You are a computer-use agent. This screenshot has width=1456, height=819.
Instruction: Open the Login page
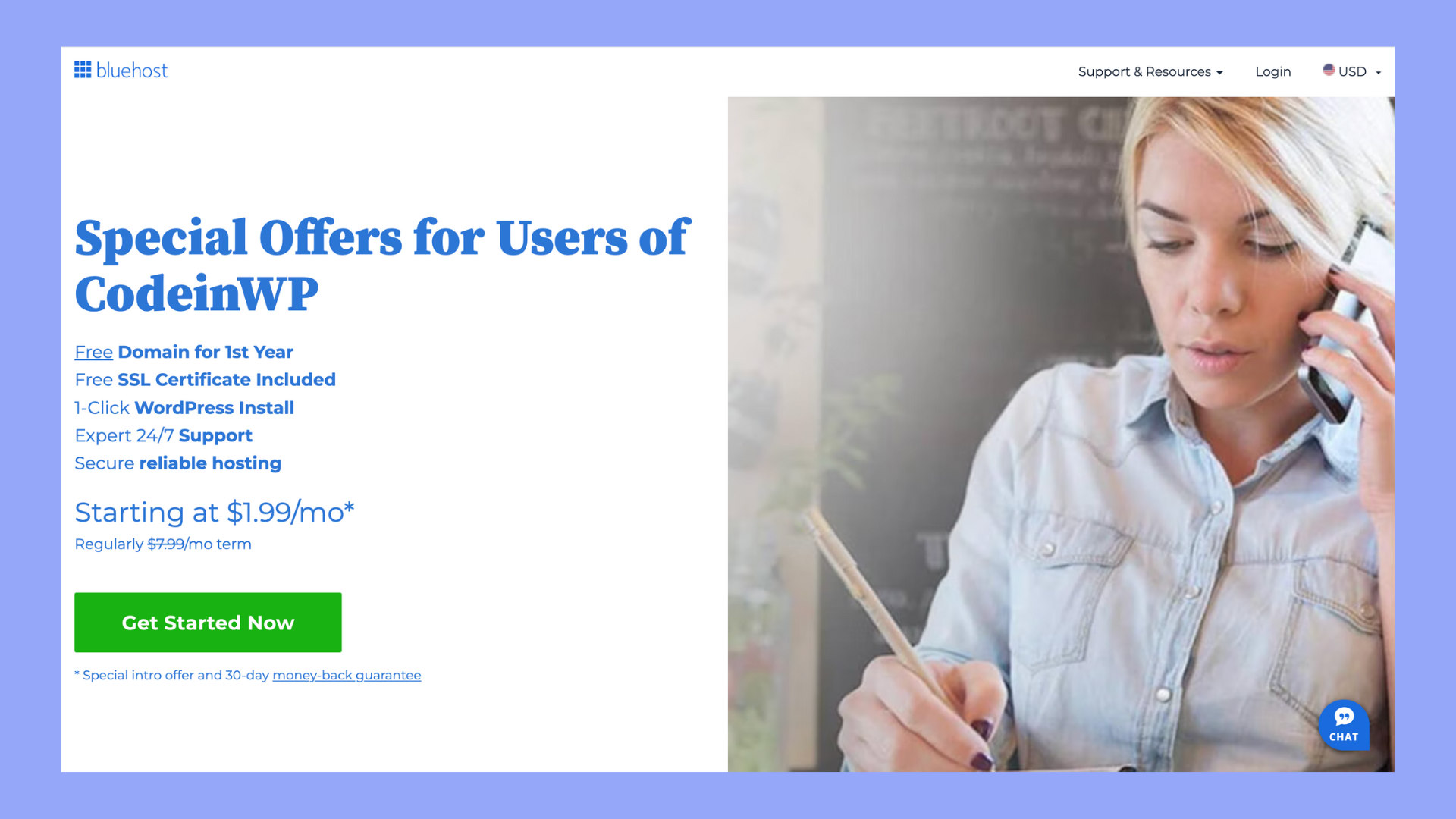pos(1272,71)
